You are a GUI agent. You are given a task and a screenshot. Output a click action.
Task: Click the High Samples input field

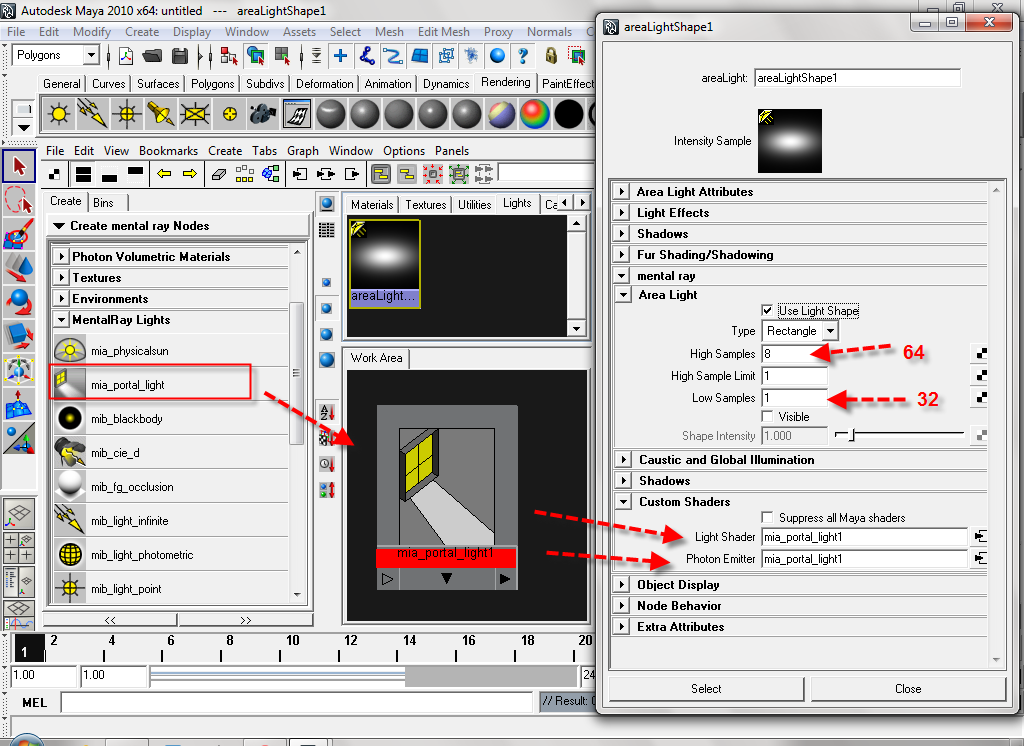793,353
